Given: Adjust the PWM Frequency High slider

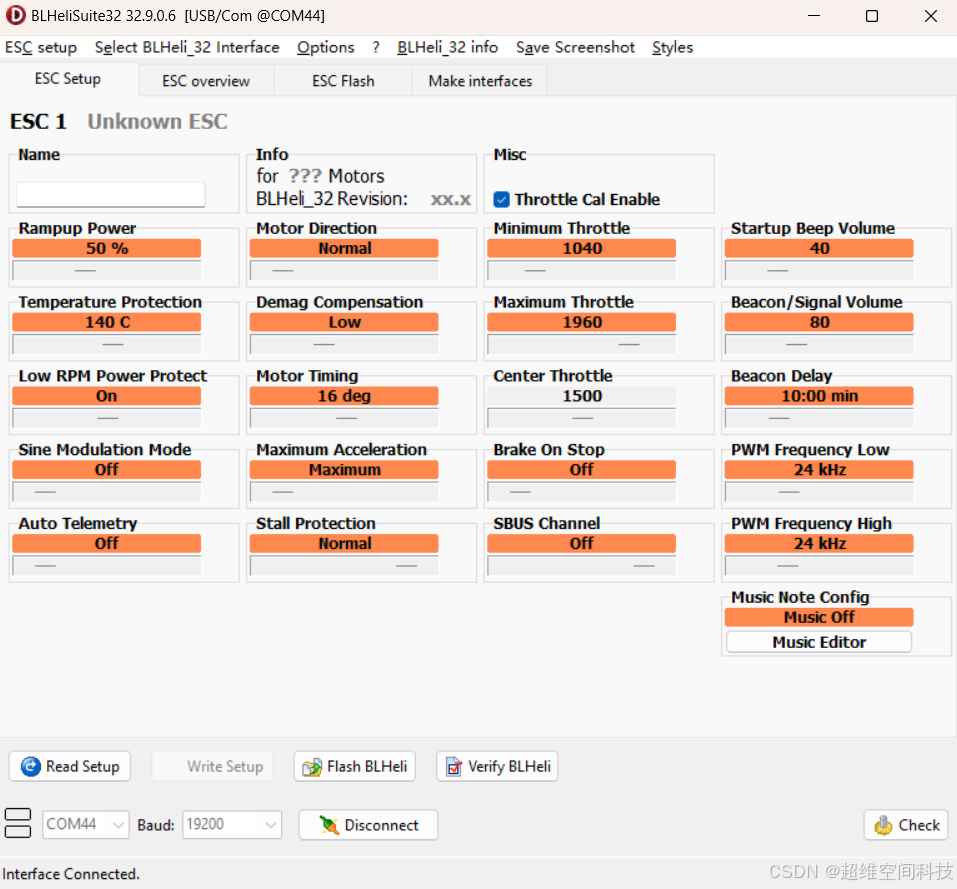Looking at the screenshot, I should [x=818, y=566].
